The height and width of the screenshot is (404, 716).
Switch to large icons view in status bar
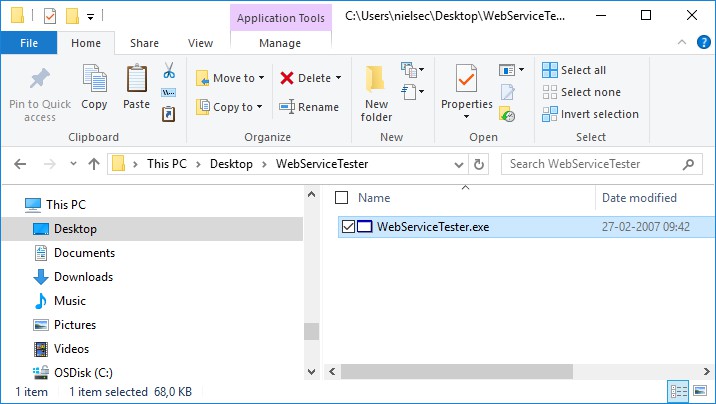tap(700, 391)
